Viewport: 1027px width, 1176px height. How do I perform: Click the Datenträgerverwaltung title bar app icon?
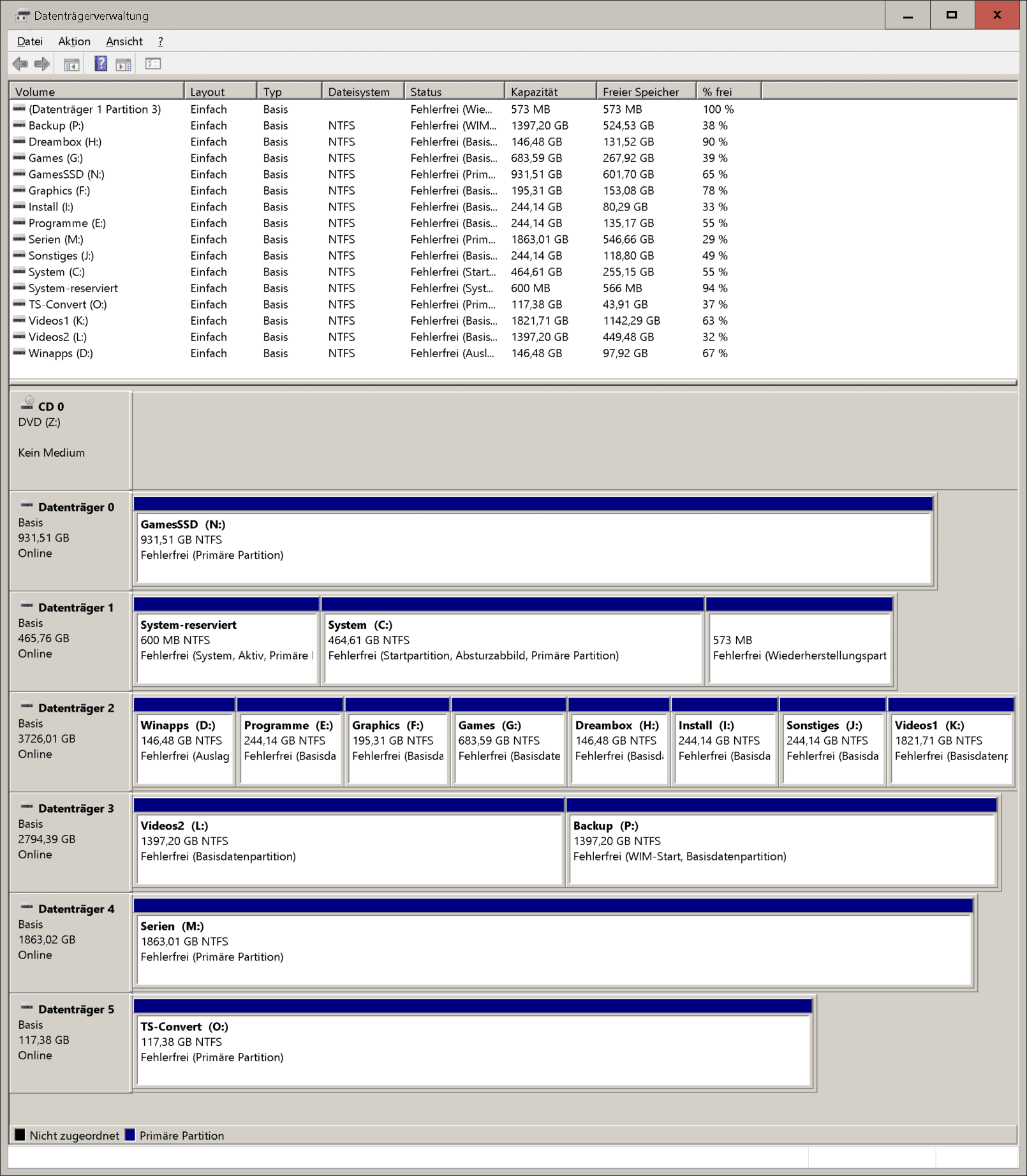[x=22, y=15]
